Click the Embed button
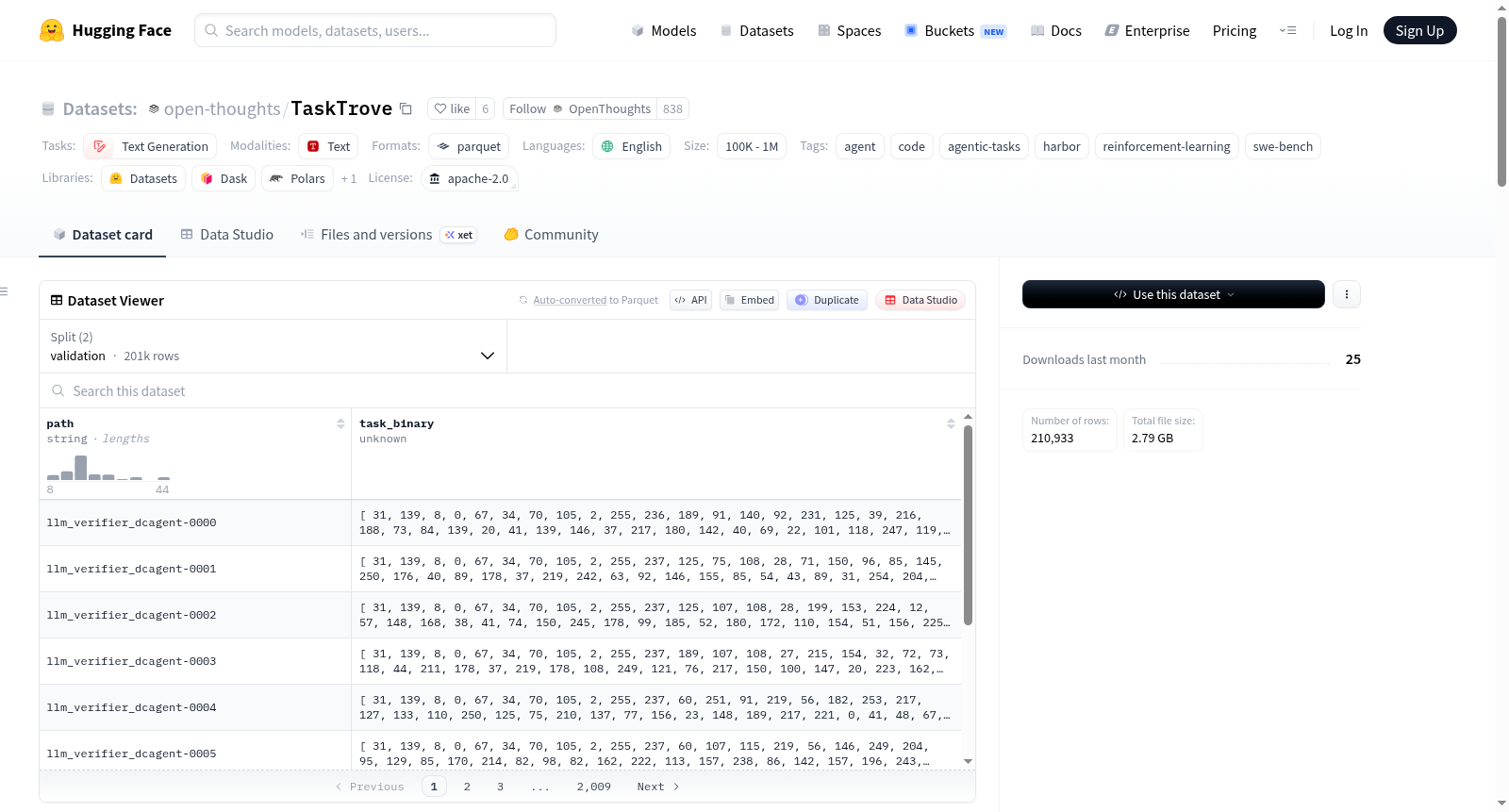This screenshot has height=812, width=1509. [x=749, y=300]
